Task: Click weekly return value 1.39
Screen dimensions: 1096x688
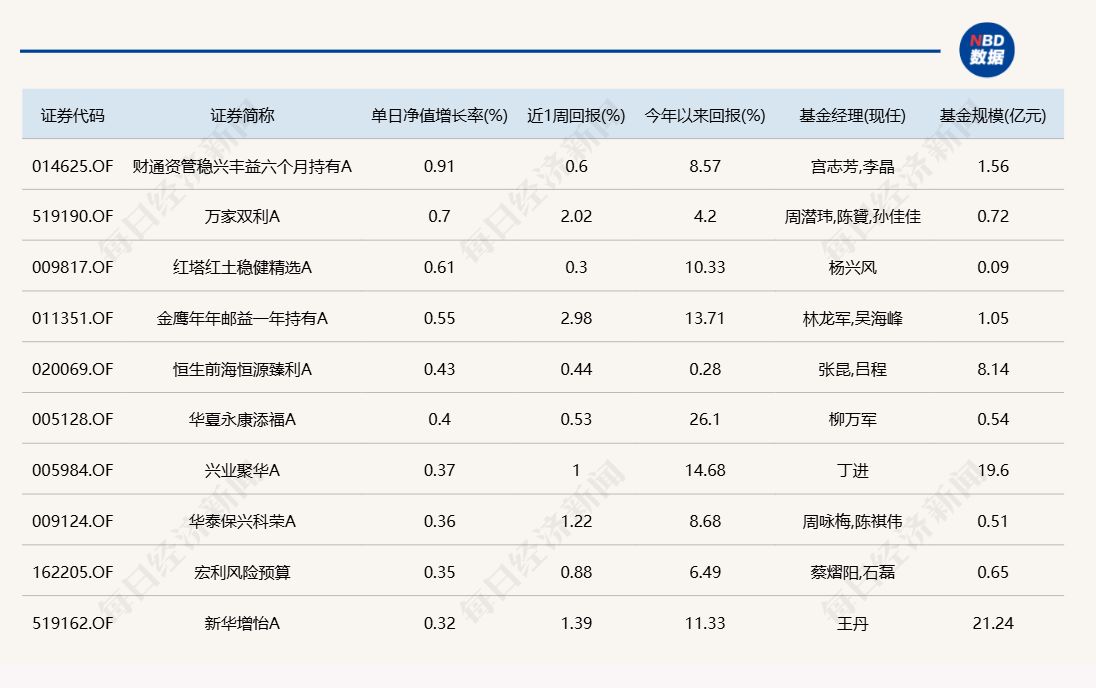Action: (576, 624)
